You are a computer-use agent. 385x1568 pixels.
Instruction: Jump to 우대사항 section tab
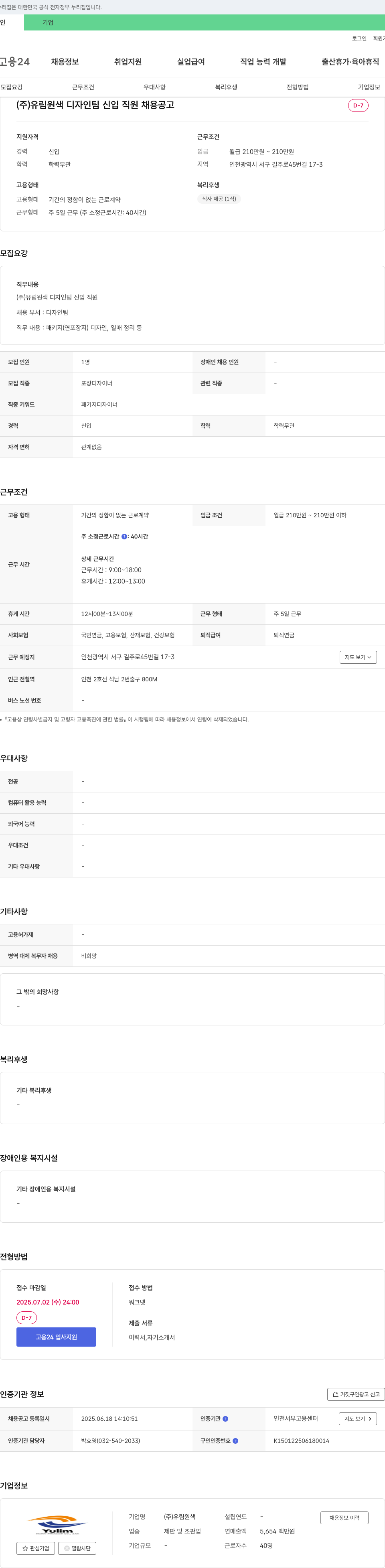tap(155, 87)
